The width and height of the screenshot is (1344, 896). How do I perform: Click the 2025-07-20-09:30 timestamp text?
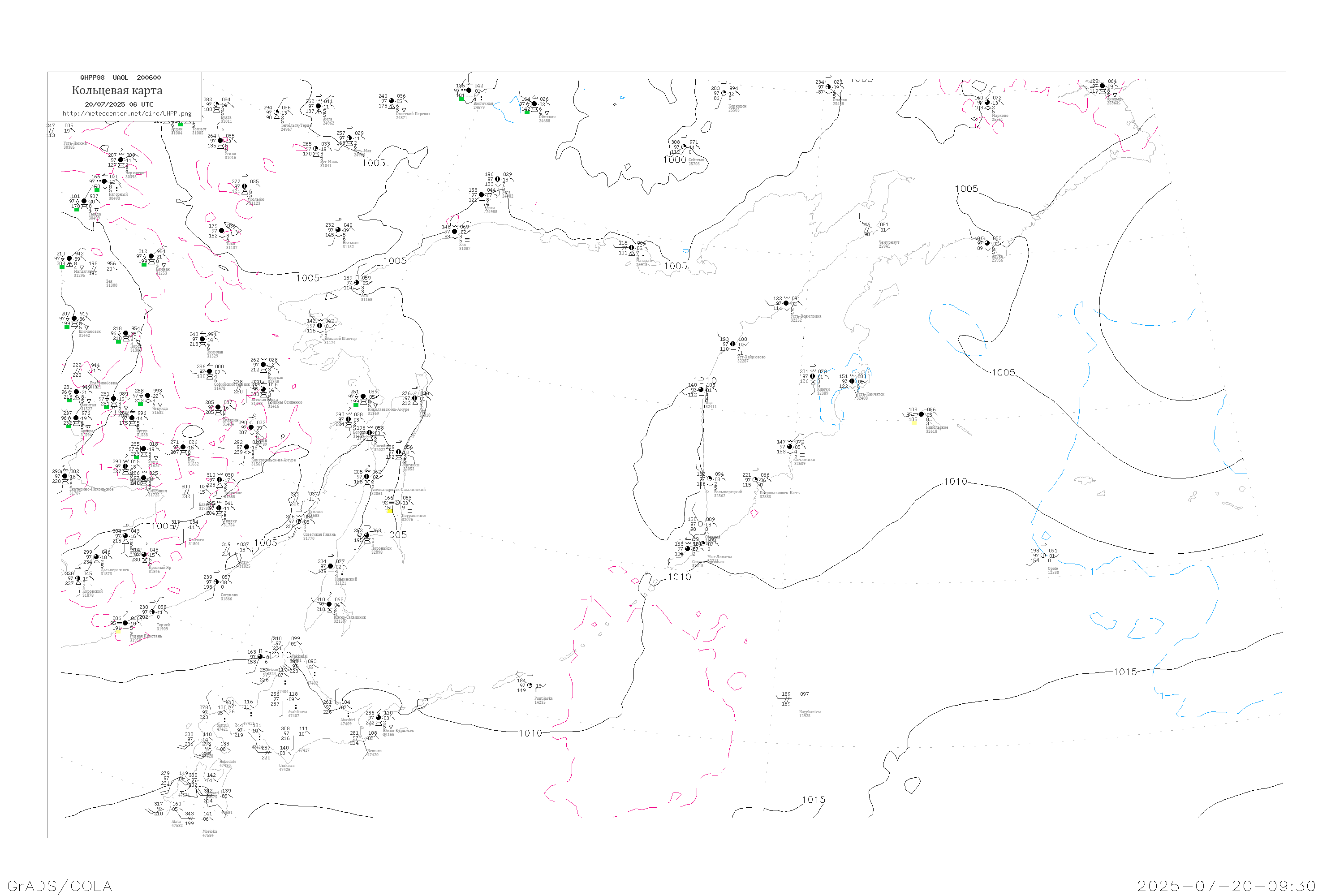pos(1226,886)
